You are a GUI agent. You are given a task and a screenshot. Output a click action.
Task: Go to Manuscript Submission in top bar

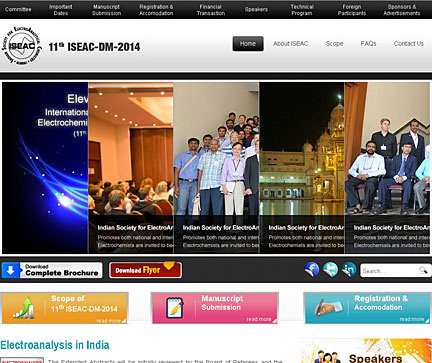tap(106, 10)
